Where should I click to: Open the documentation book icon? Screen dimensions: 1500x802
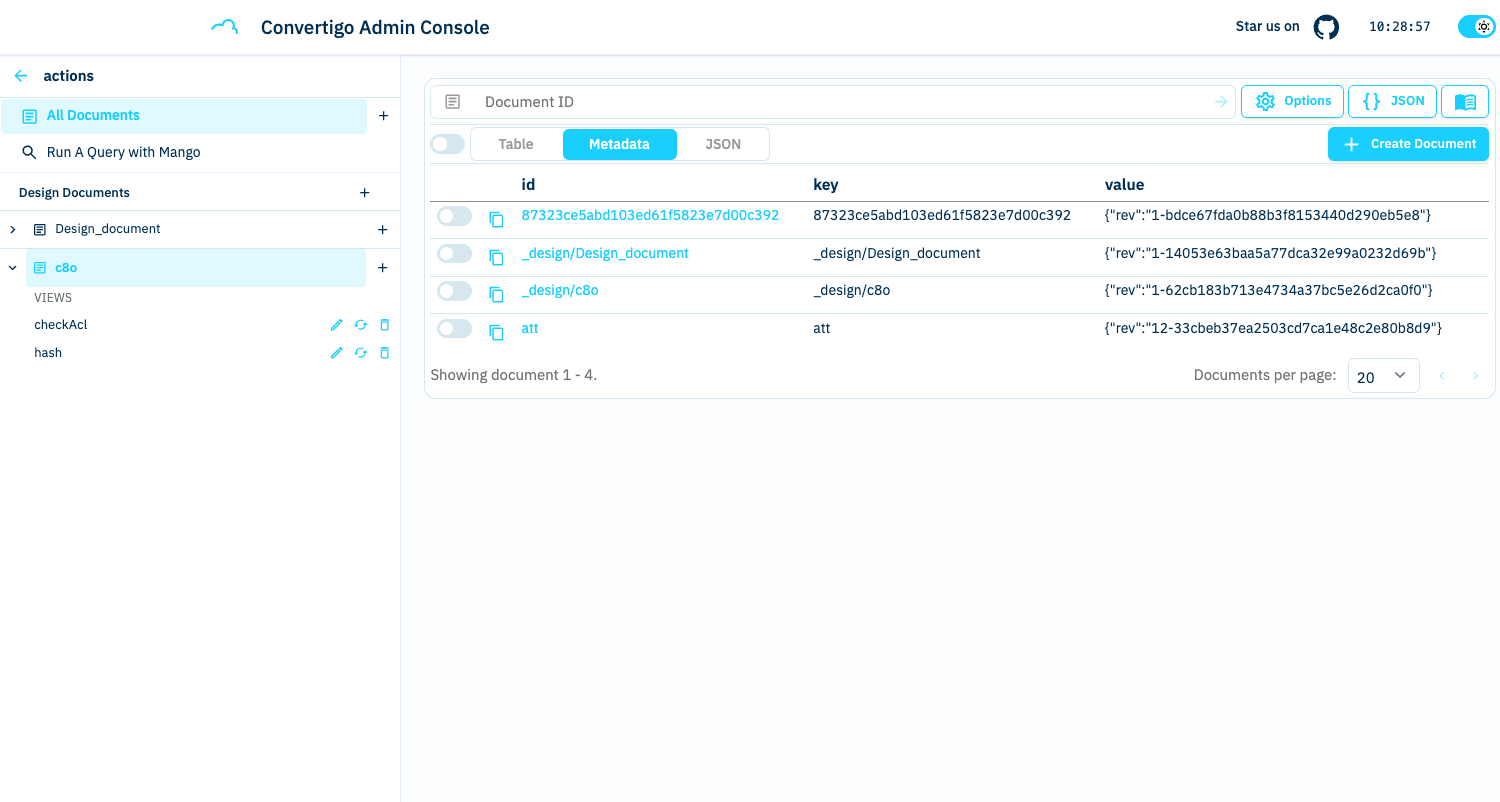click(x=1464, y=102)
